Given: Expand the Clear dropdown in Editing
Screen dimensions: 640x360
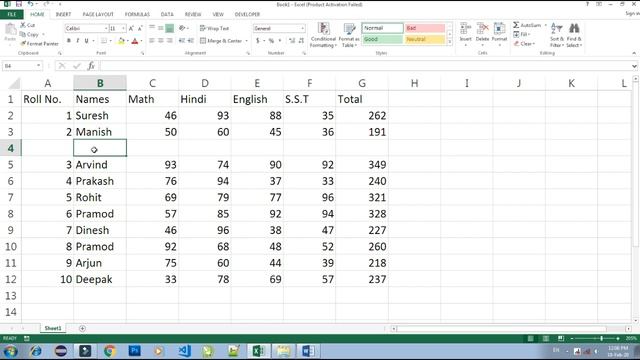Looking at the screenshot, I should [534, 44].
